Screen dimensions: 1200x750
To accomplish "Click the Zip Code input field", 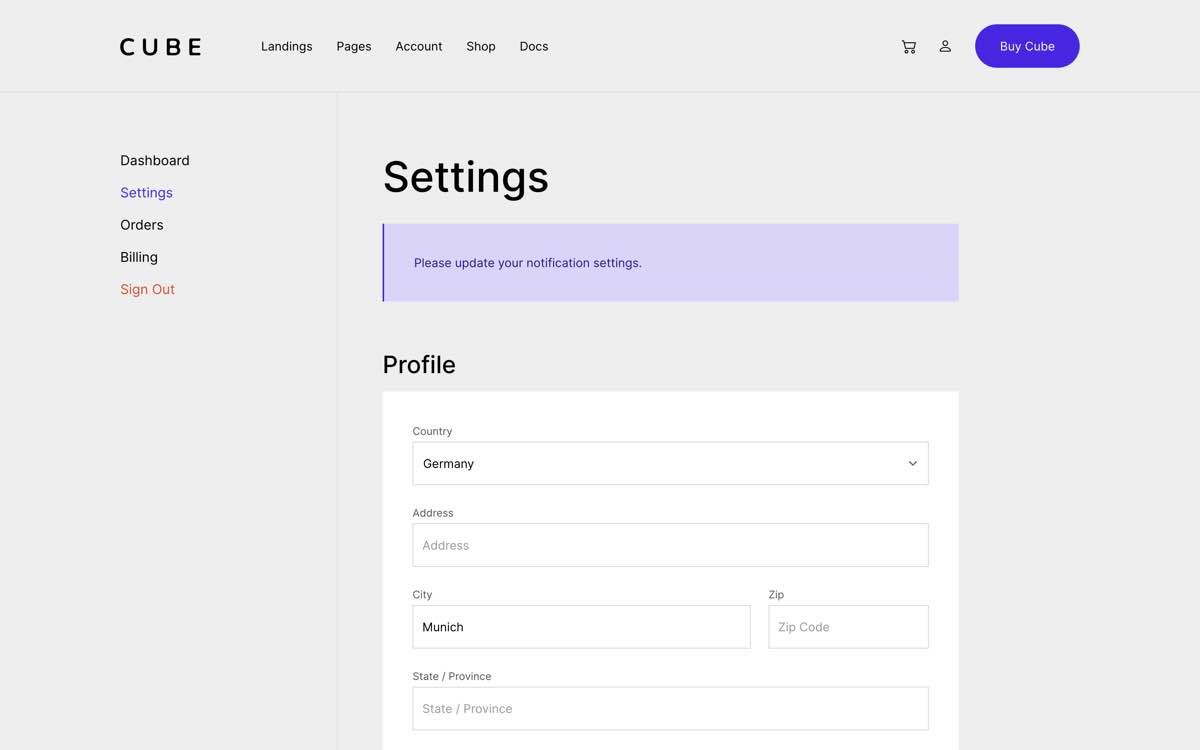I will coord(848,627).
